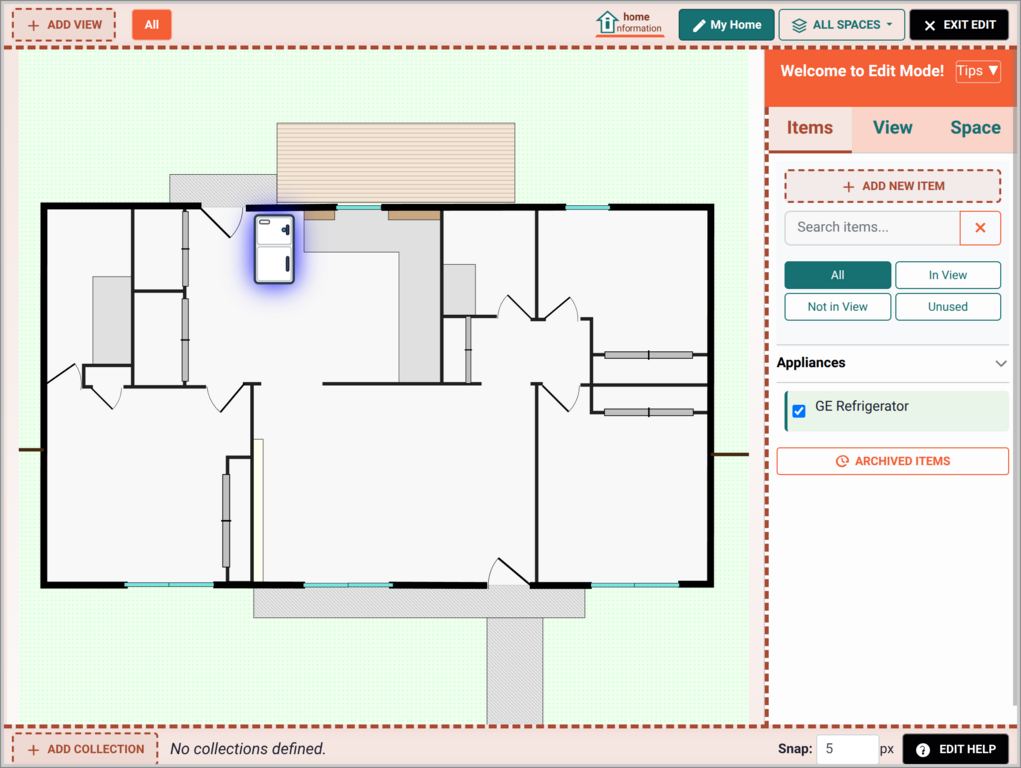The height and width of the screenshot is (768, 1021).
Task: Select the All view chip
Action: [152, 25]
